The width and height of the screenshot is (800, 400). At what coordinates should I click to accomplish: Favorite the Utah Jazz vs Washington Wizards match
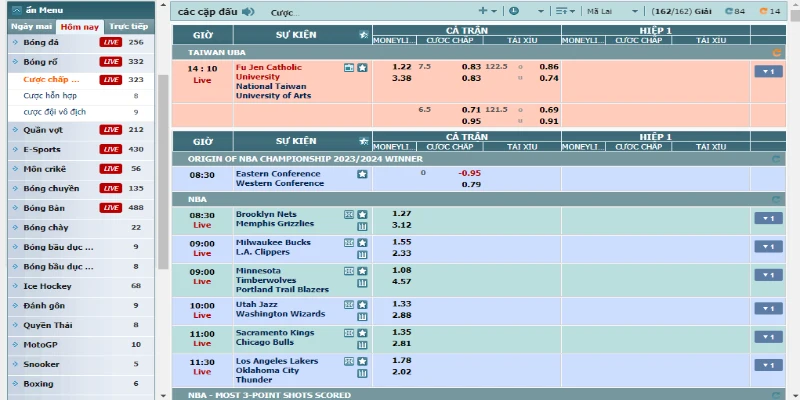point(362,305)
